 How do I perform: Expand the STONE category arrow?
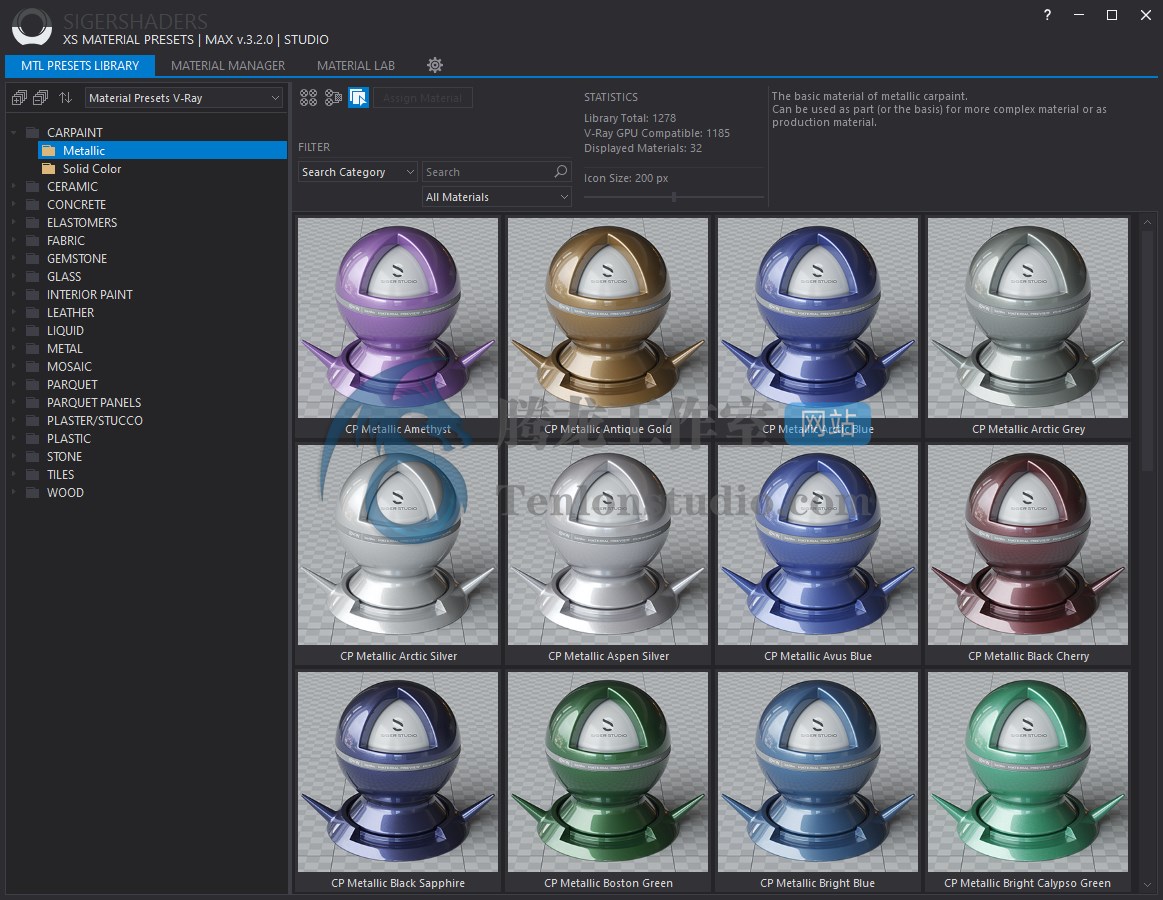[13, 456]
